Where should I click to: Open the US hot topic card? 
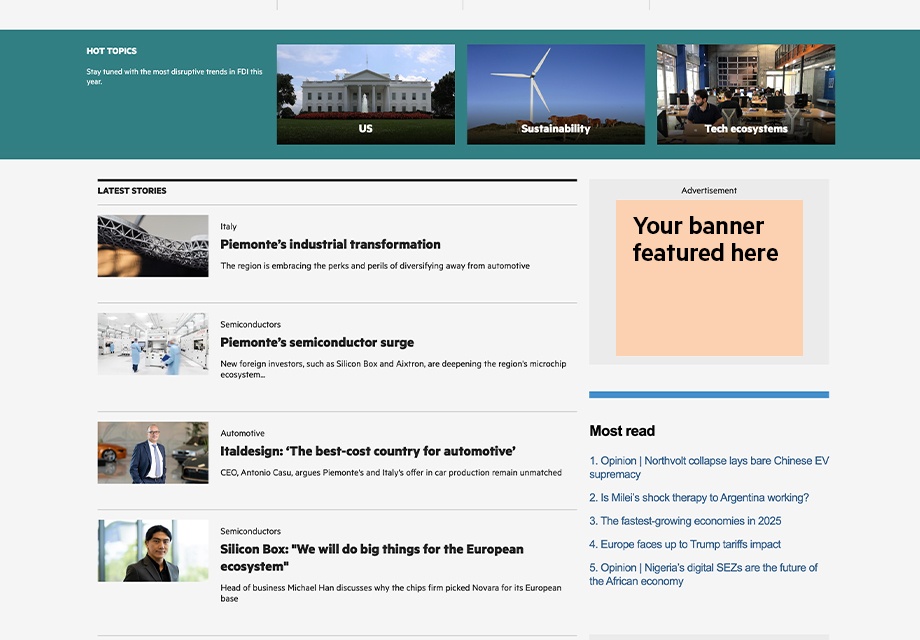tap(365, 93)
